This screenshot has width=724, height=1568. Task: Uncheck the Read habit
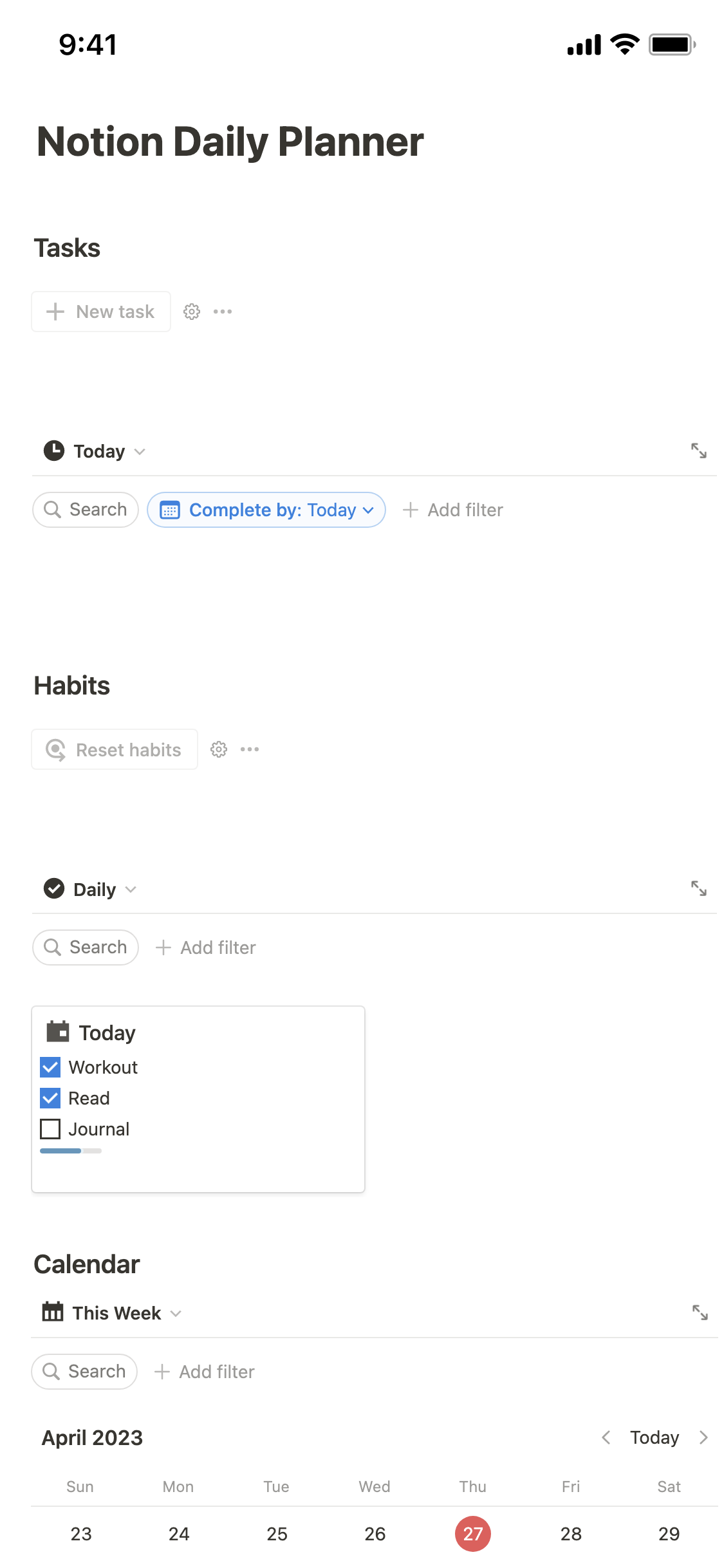(50, 1098)
